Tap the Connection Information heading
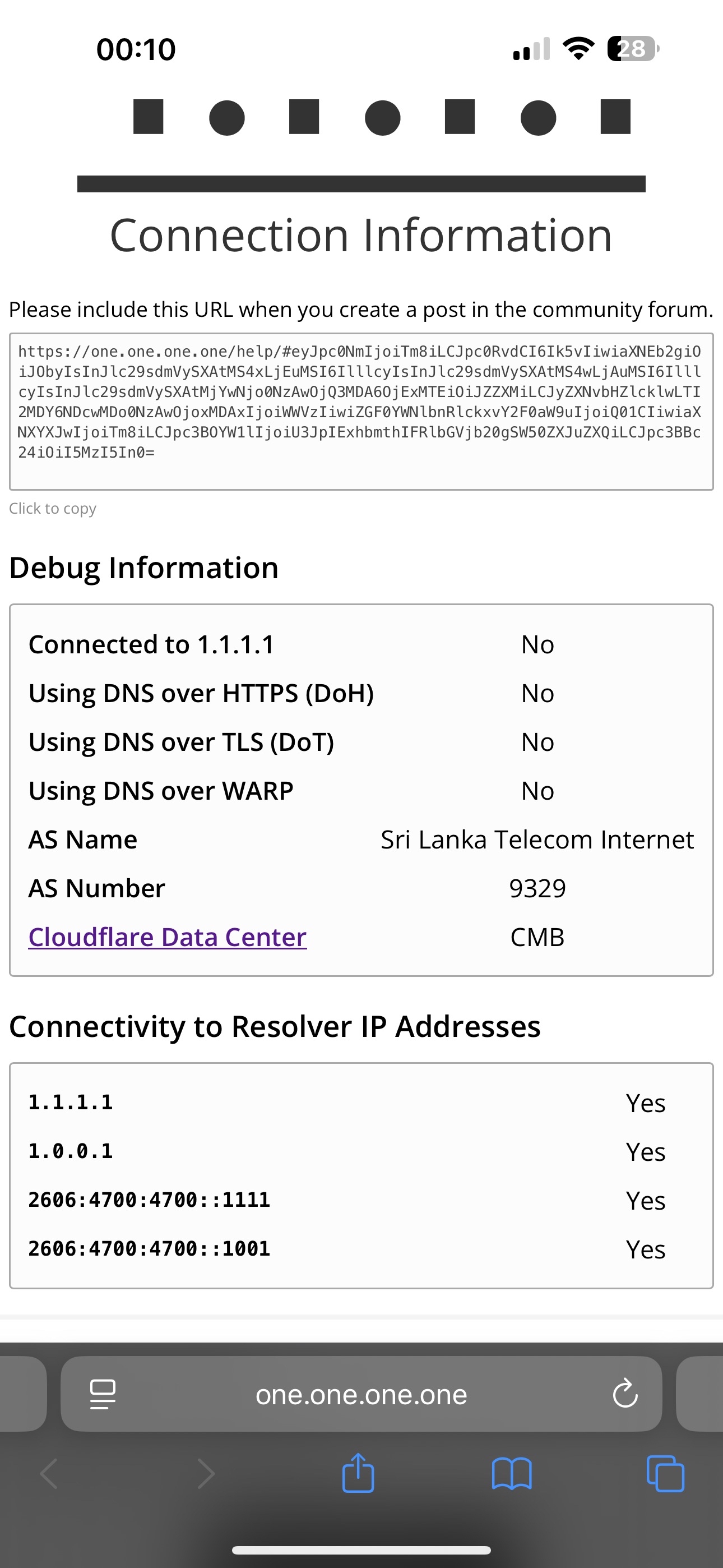The image size is (723, 1568). [361, 235]
